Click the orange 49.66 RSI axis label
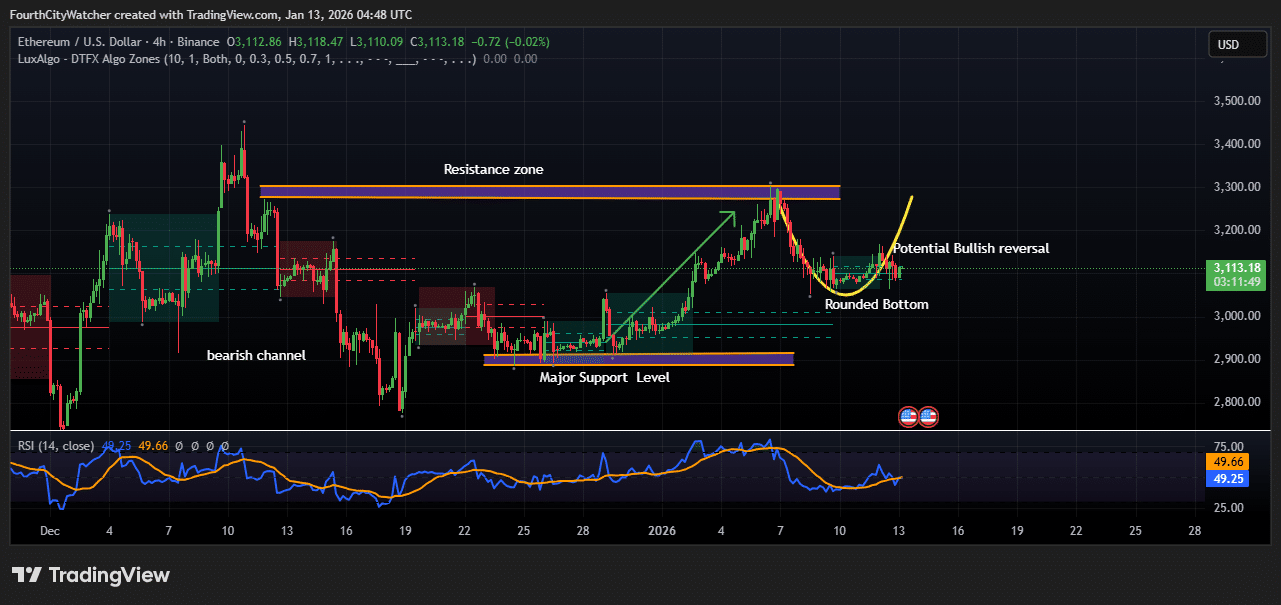 [x=1227, y=461]
